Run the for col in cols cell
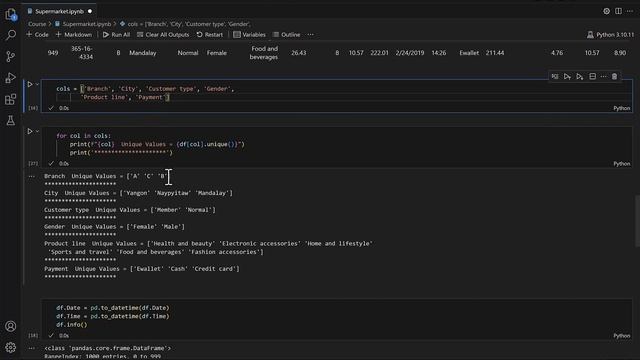 [30, 131]
